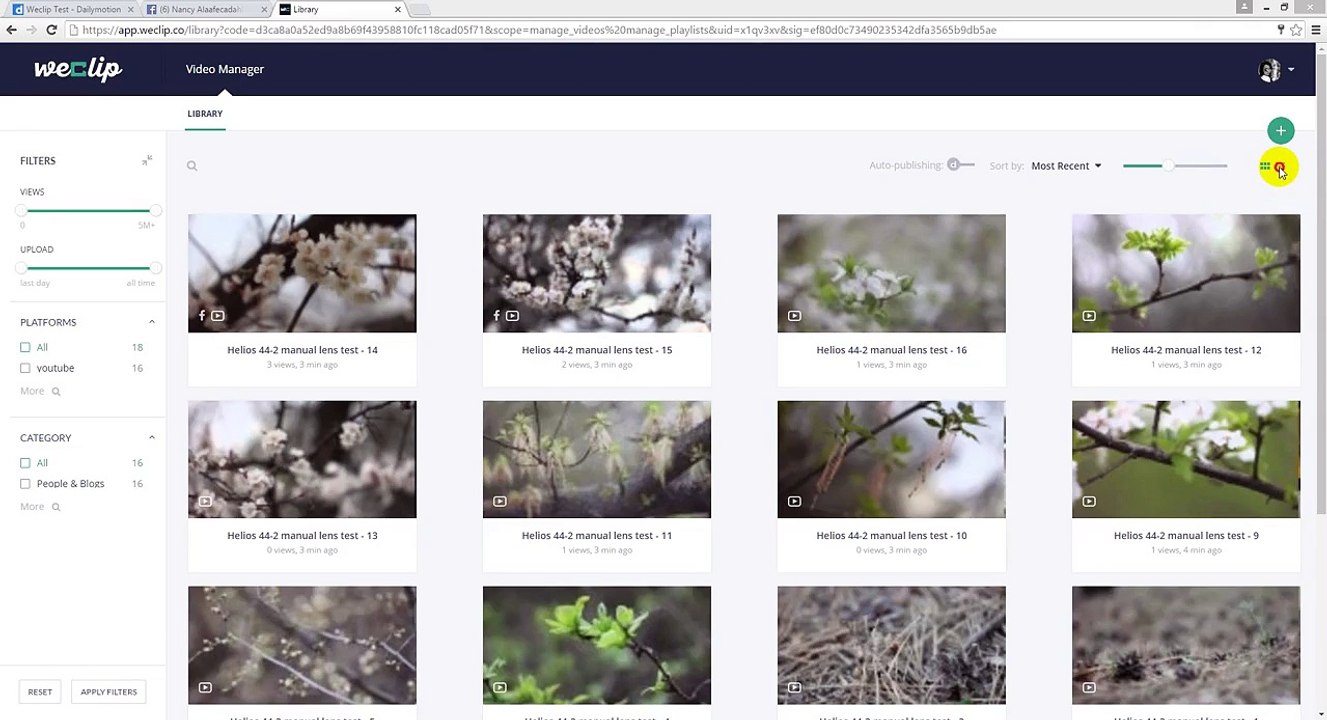This screenshot has width=1327, height=720.
Task: Click the Upload slider last day handle
Action: 21,268
